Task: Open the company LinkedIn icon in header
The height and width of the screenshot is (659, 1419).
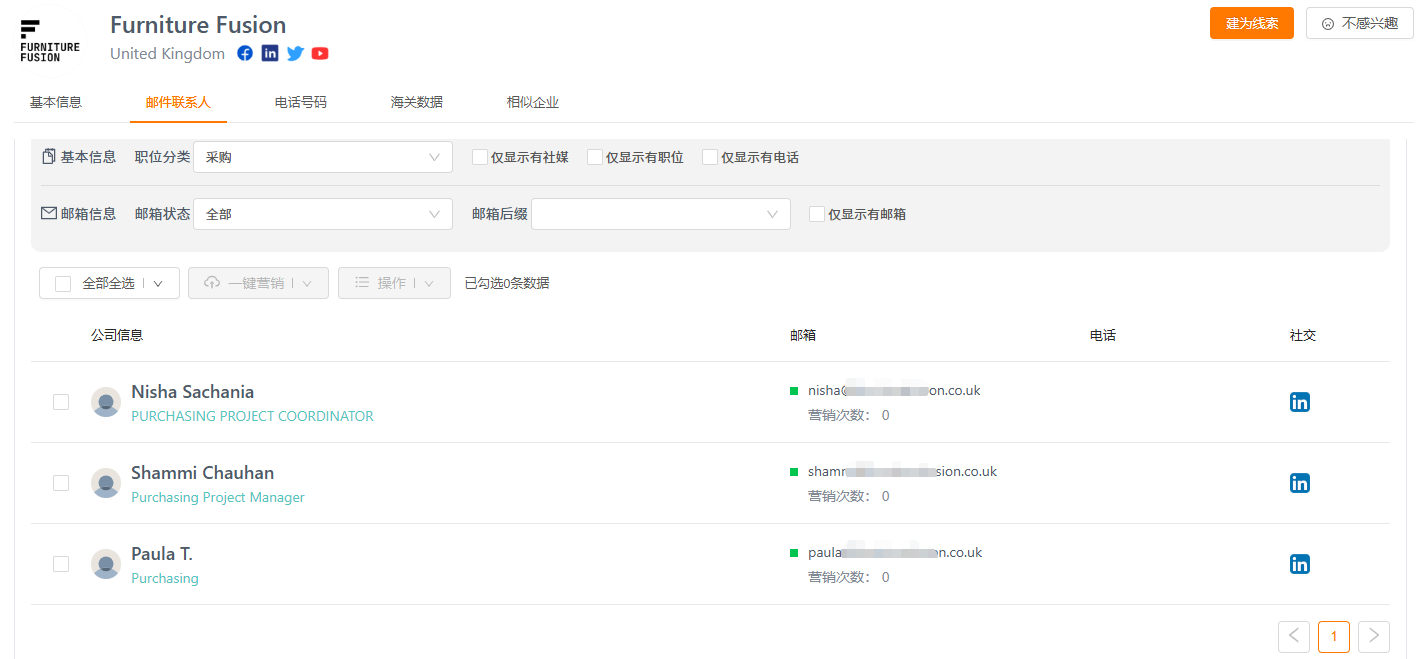Action: click(x=270, y=53)
